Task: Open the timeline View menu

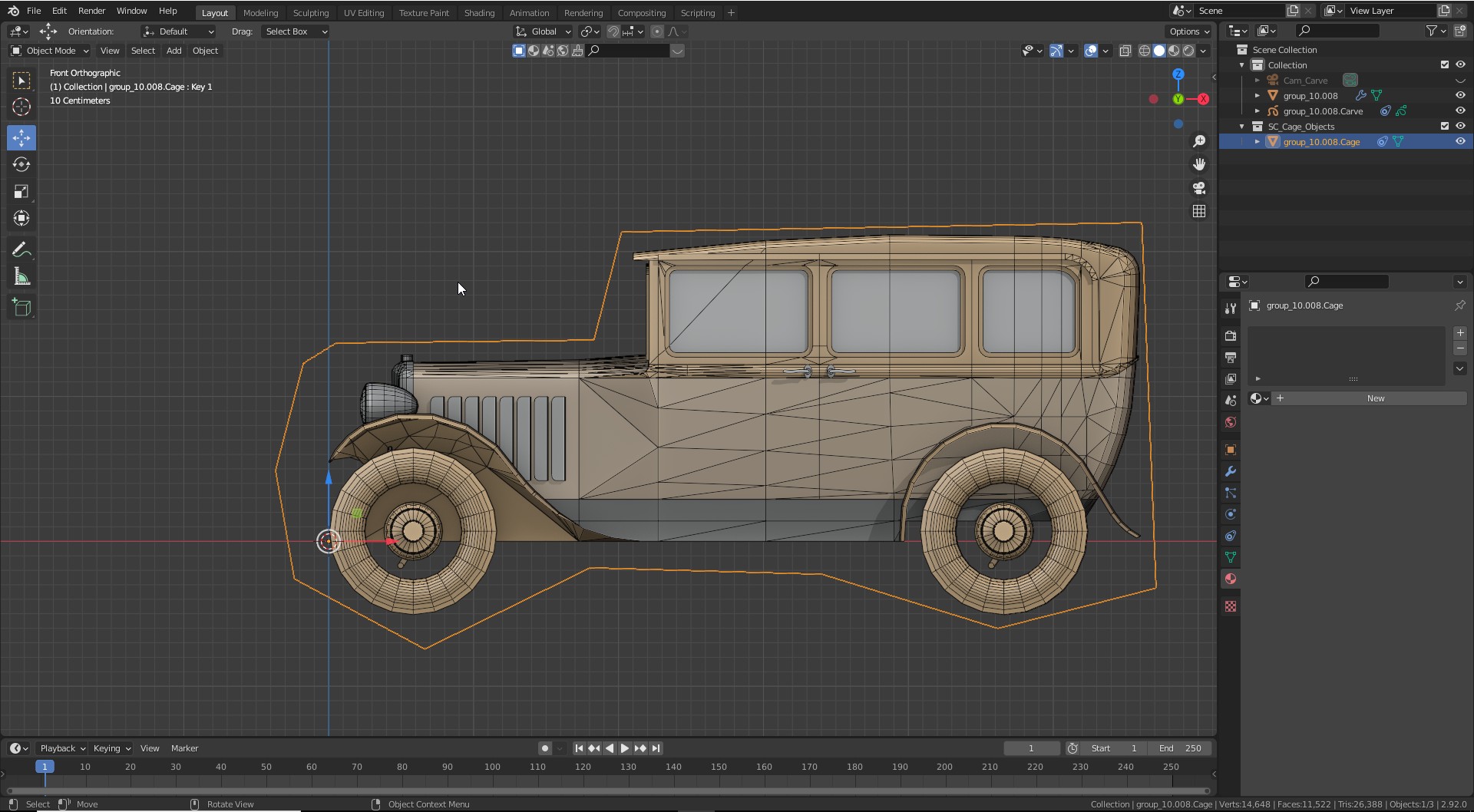Action: 150,748
